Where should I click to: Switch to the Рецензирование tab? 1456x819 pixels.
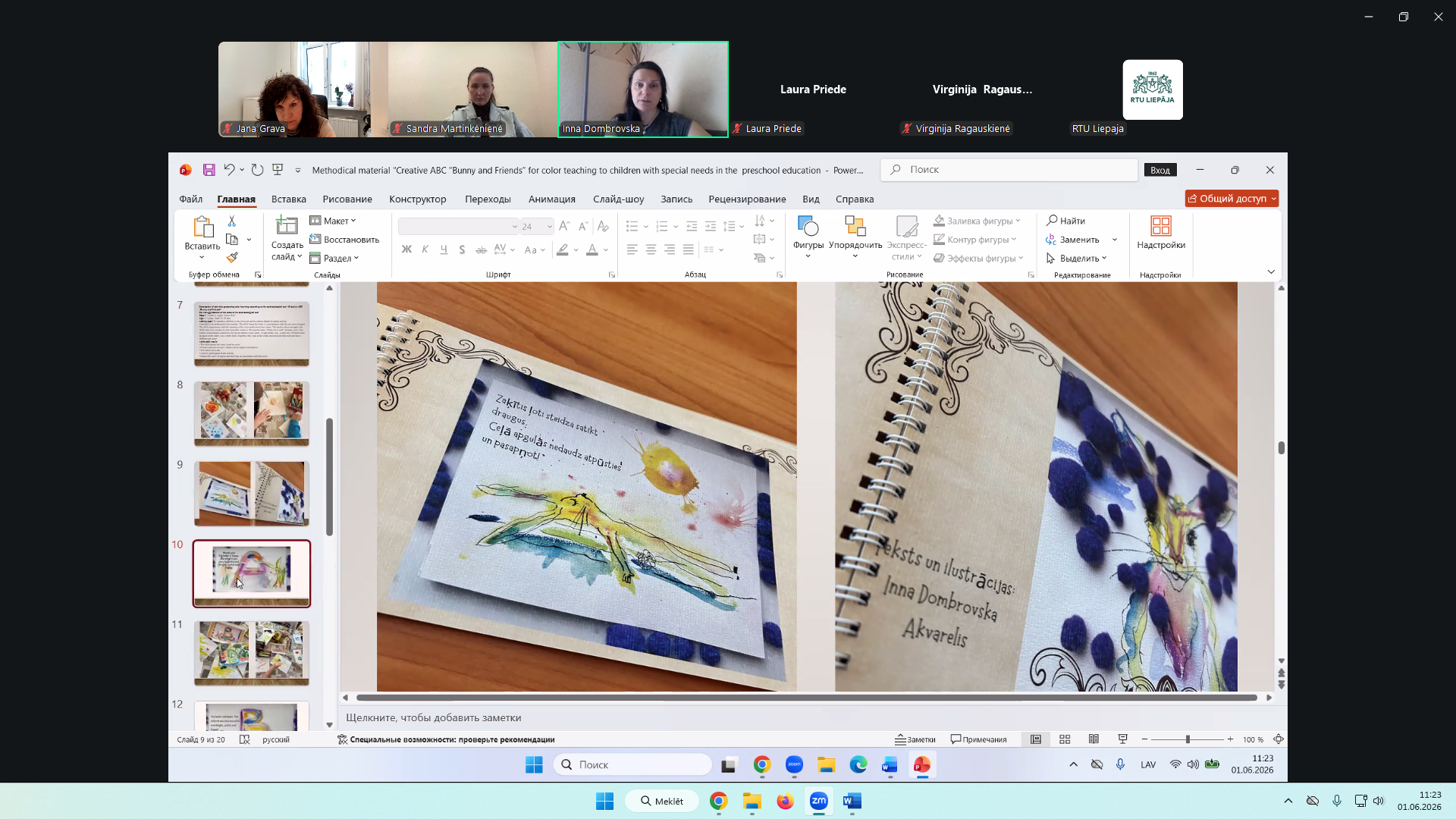pyautogui.click(x=747, y=199)
